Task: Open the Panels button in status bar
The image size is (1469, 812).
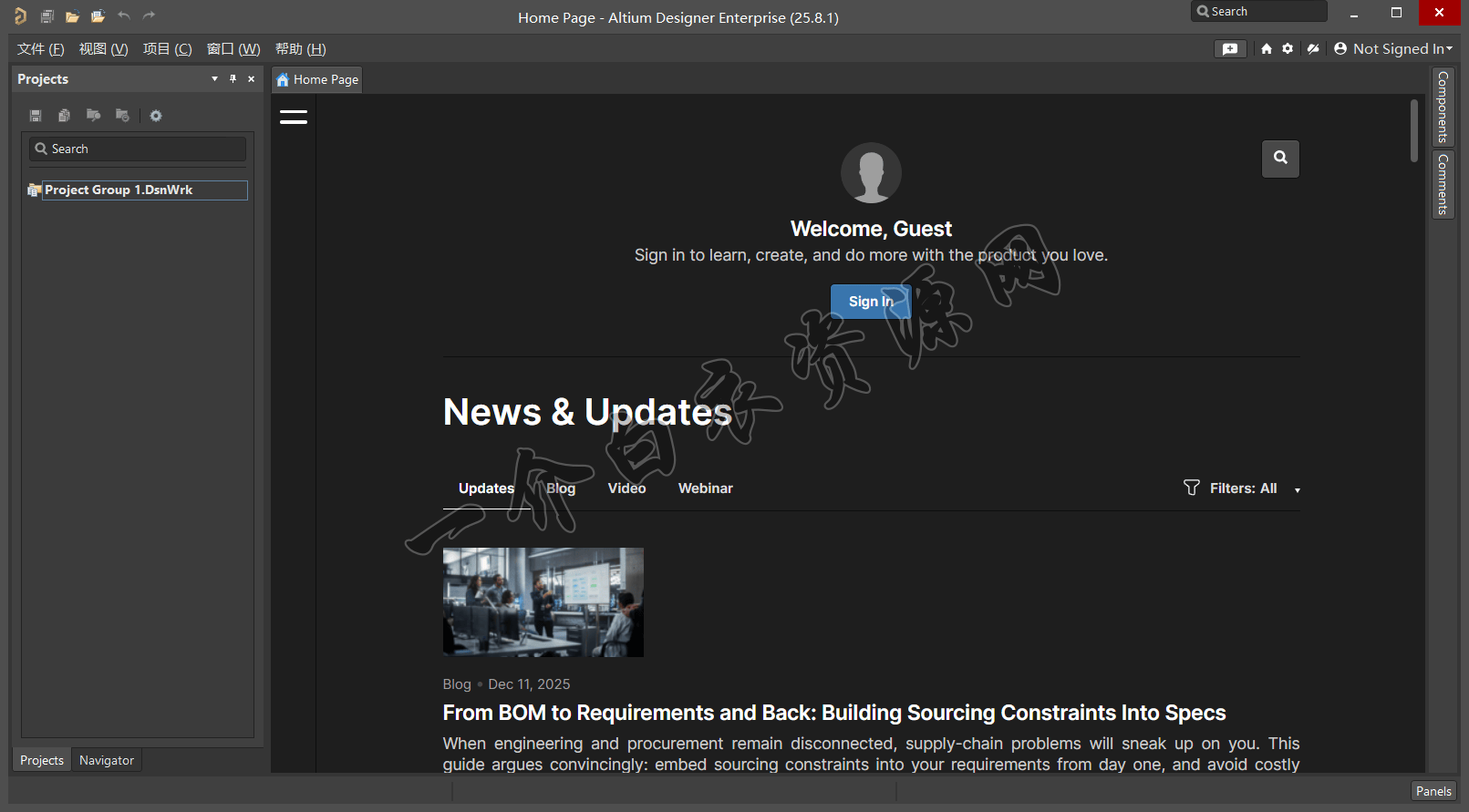Action: coord(1433,791)
